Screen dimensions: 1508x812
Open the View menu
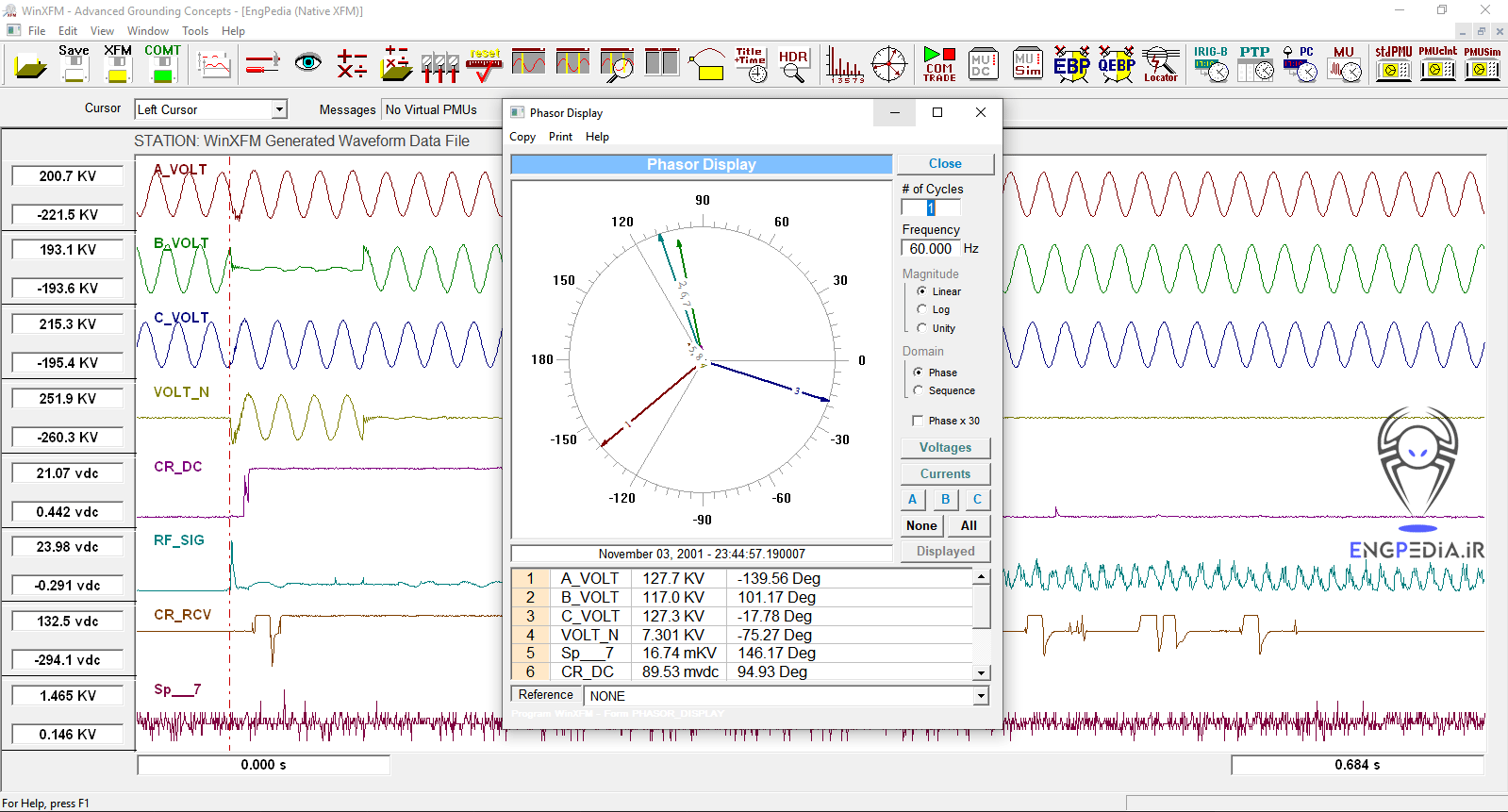[x=102, y=31]
